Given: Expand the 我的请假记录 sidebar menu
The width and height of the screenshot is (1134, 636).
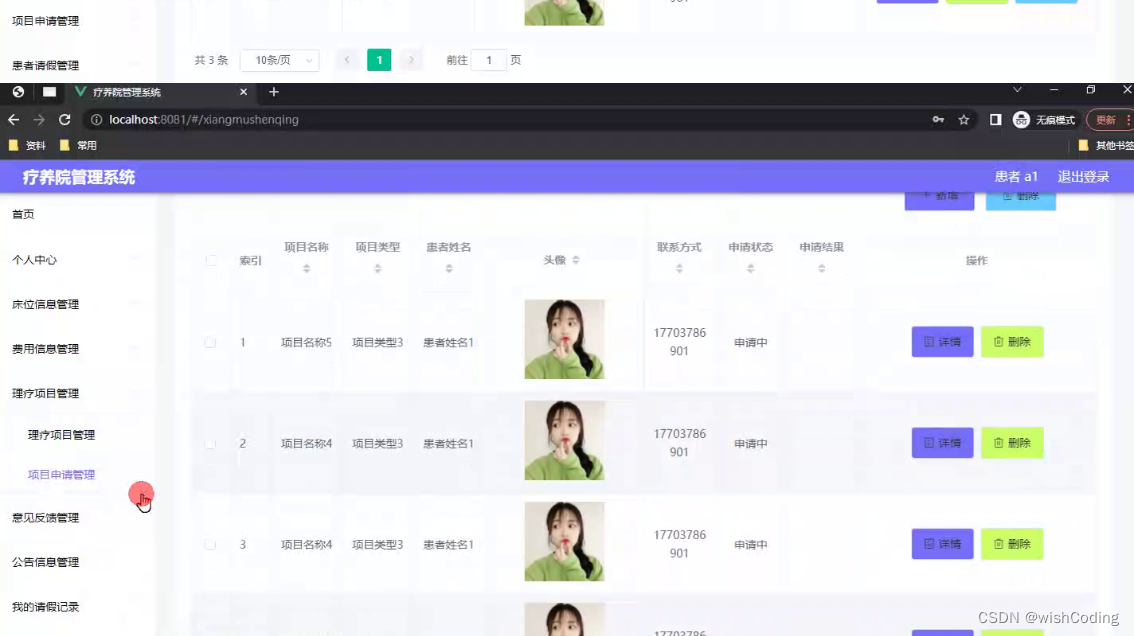Looking at the screenshot, I should [x=78, y=606].
